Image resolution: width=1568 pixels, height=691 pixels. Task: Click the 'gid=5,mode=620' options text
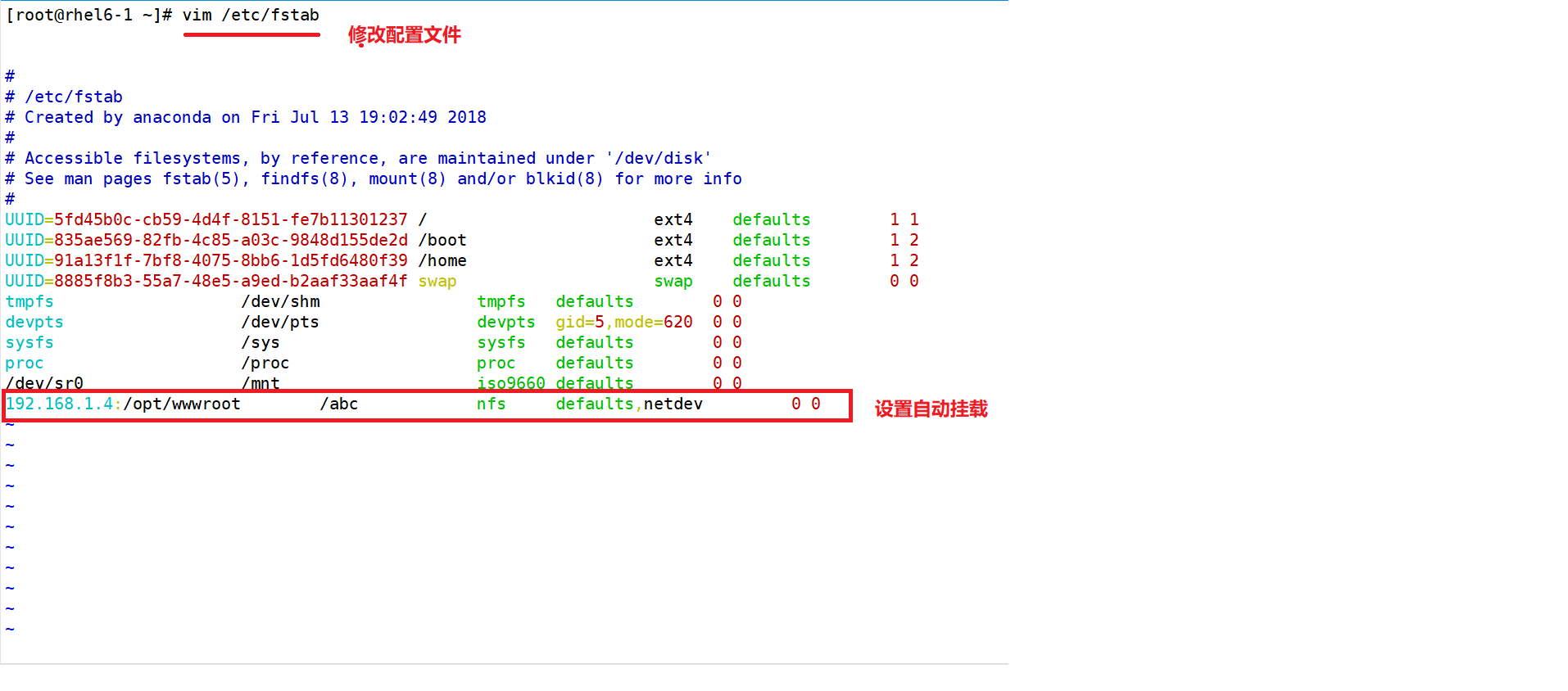tap(624, 323)
